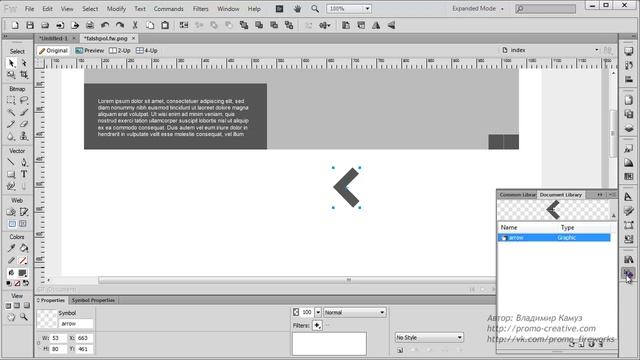The width and height of the screenshot is (640, 360).
Task: Switch to 2-Up view mode
Action: coord(120,51)
